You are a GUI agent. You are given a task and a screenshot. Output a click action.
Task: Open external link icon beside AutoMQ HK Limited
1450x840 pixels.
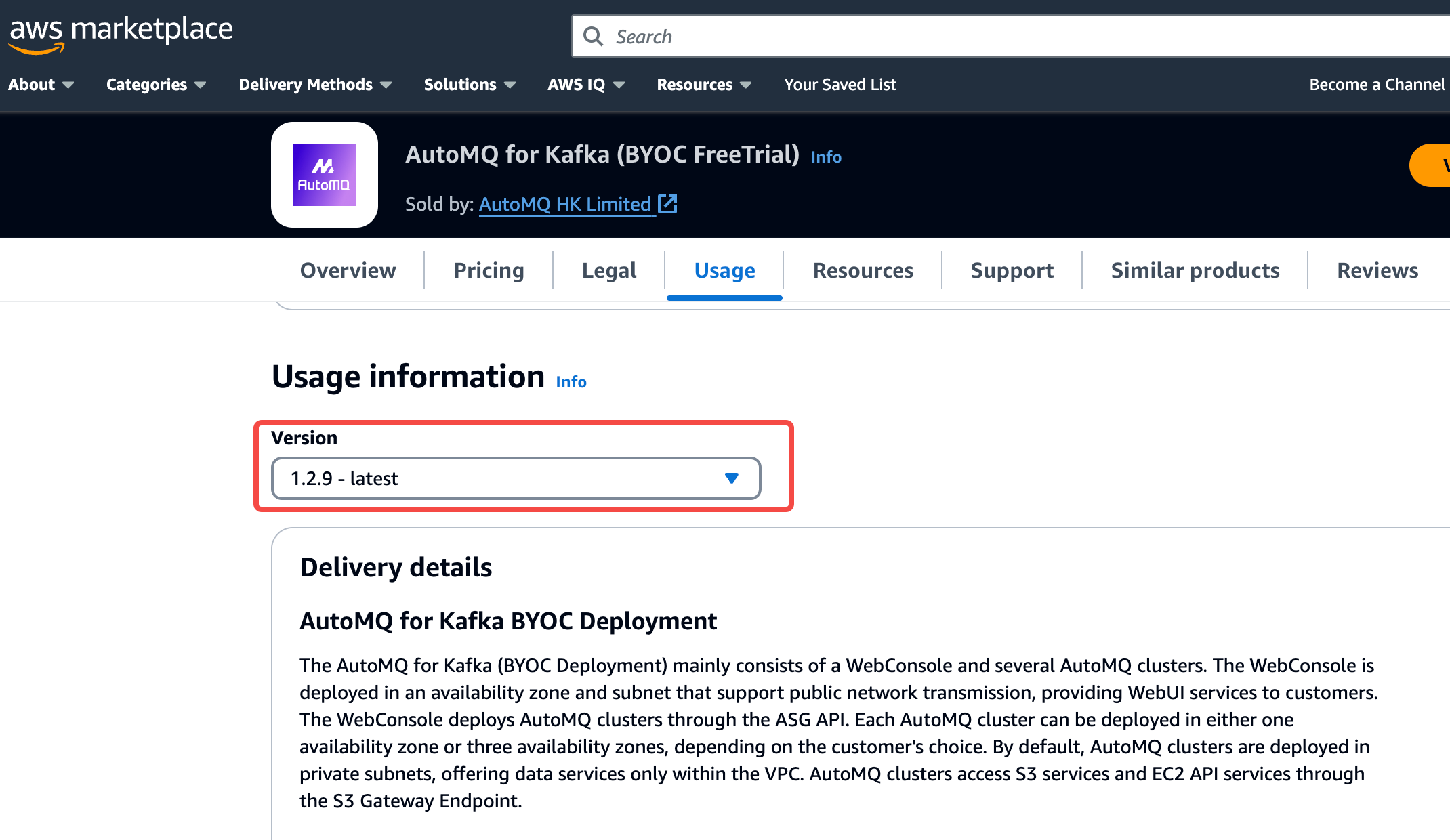point(667,204)
